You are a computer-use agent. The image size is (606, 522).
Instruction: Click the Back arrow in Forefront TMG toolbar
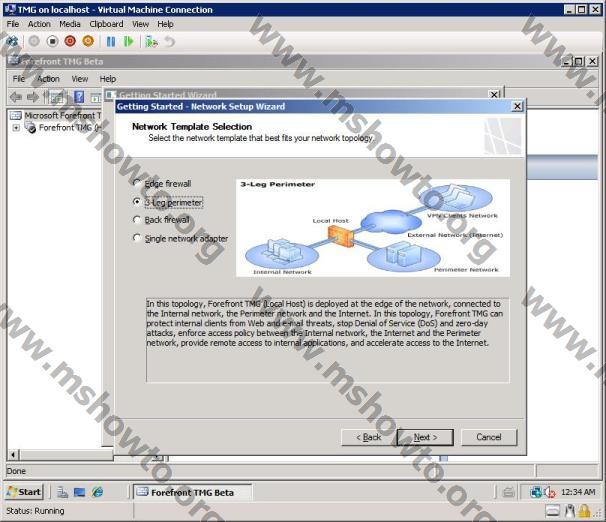pyautogui.click(x=16, y=97)
